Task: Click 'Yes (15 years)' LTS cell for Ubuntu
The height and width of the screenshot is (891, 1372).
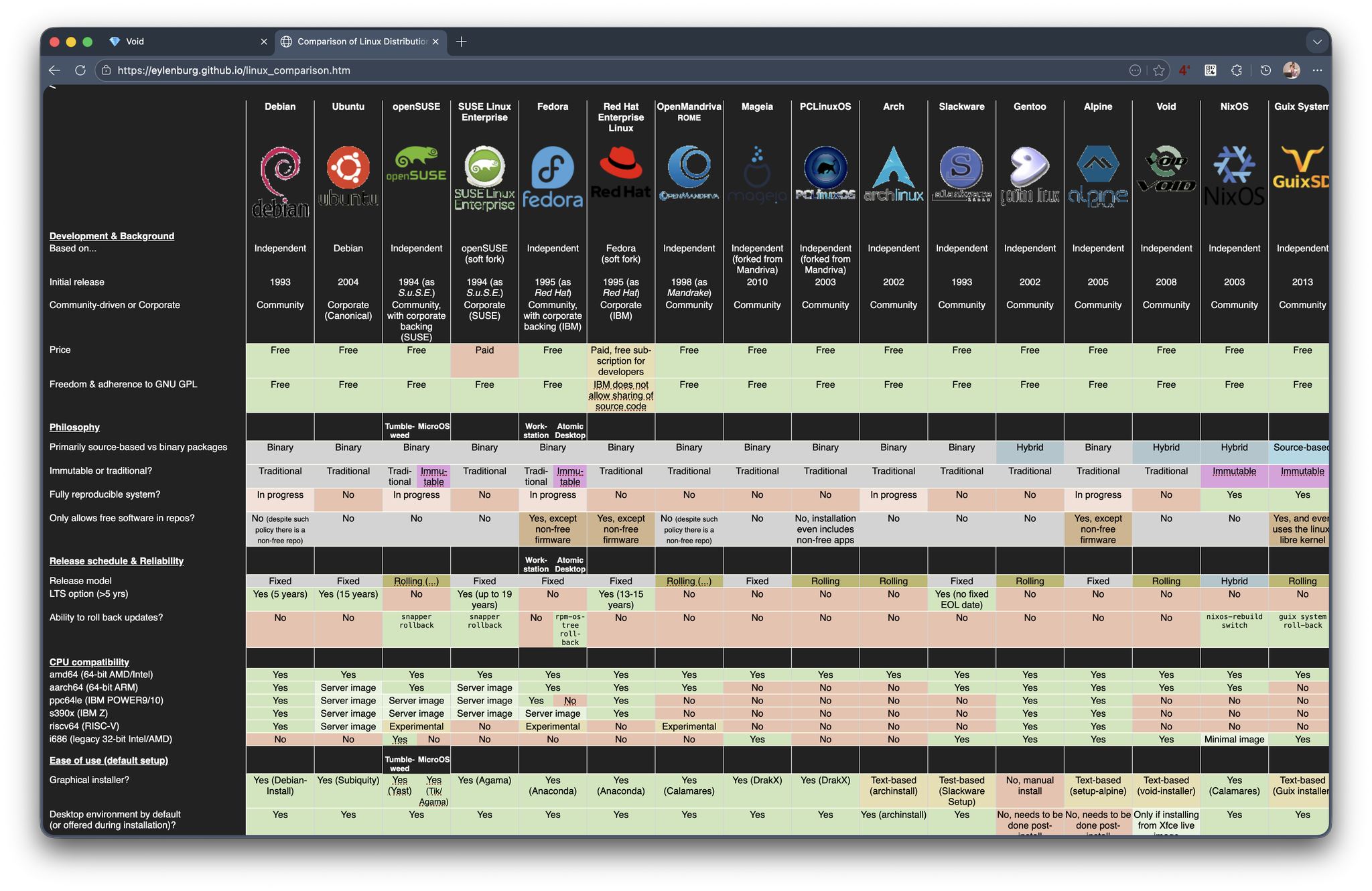Action: coord(348,599)
